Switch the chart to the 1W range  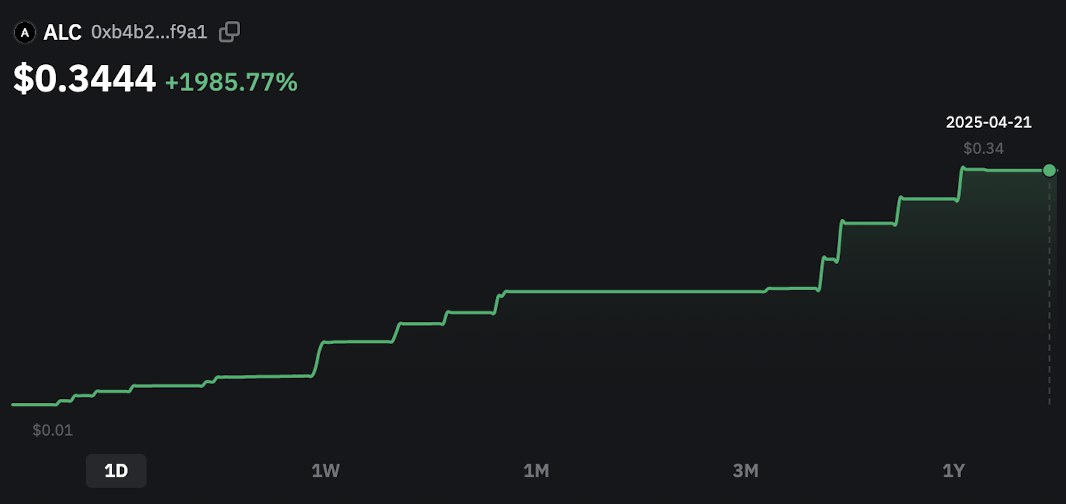point(326,471)
